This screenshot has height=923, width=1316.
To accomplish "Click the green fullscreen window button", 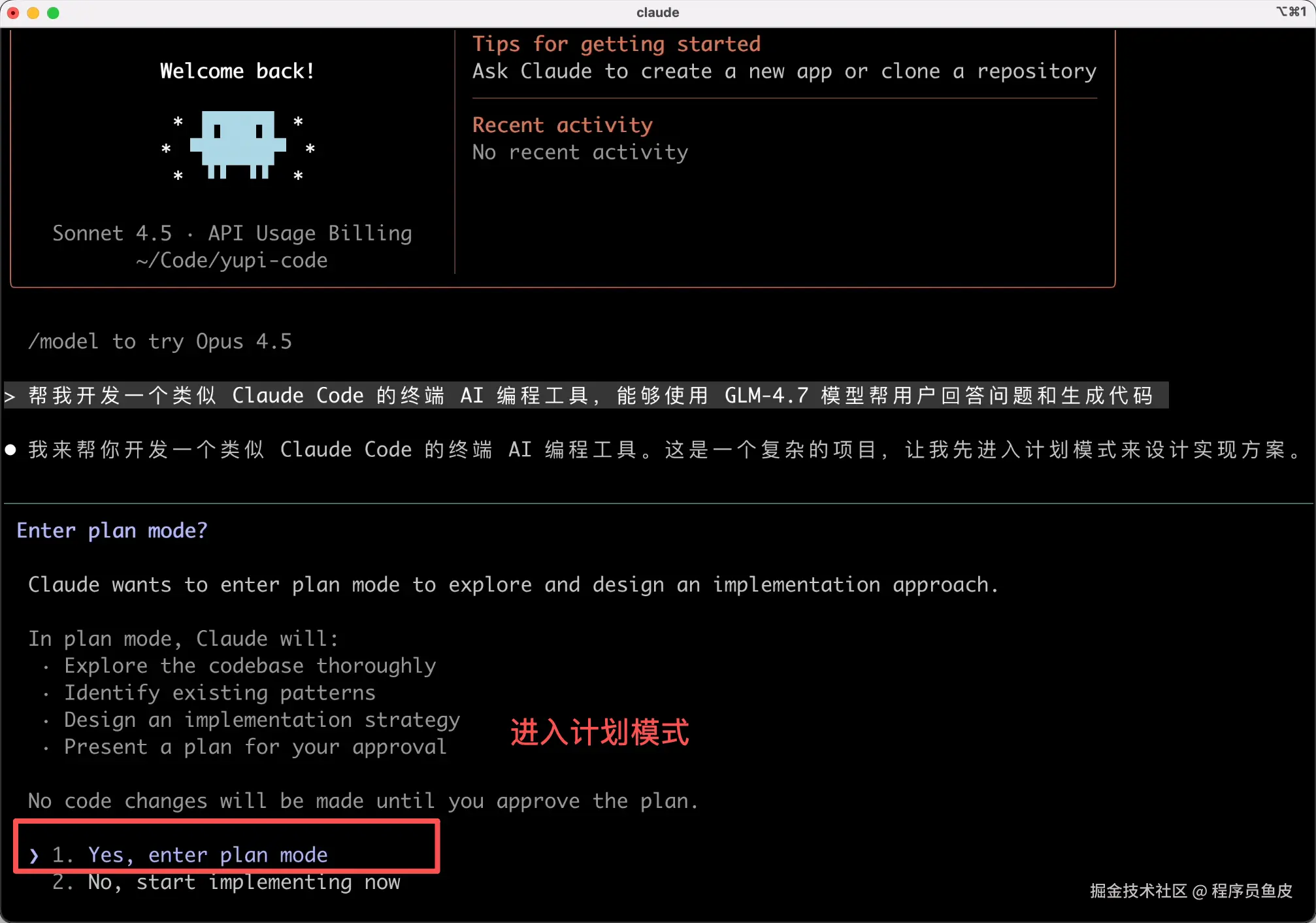I will point(54,12).
